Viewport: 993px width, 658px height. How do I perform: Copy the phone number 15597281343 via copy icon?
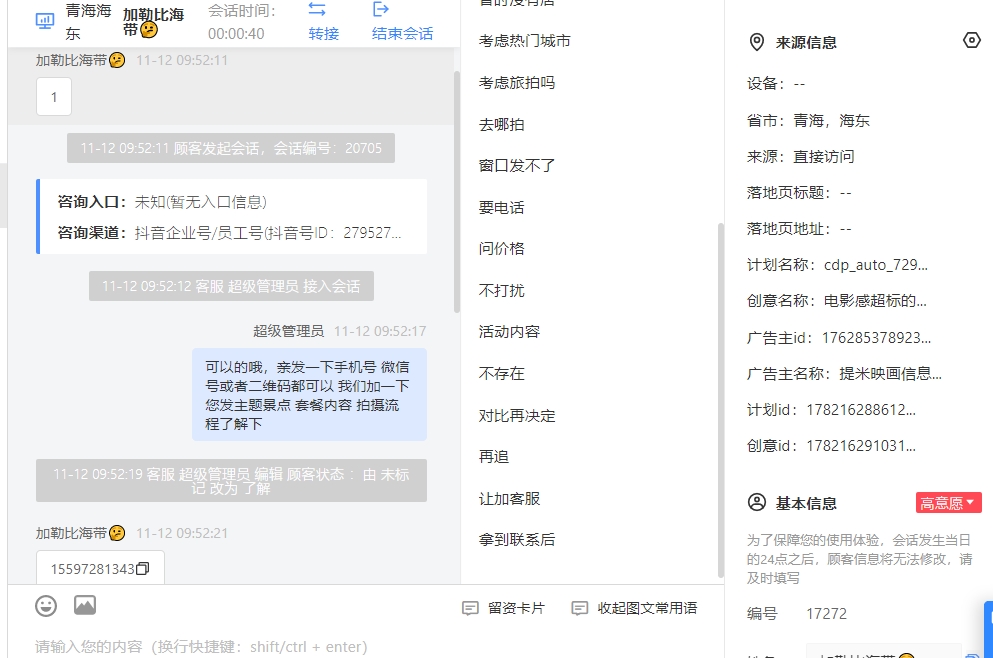pyautogui.click(x=143, y=569)
